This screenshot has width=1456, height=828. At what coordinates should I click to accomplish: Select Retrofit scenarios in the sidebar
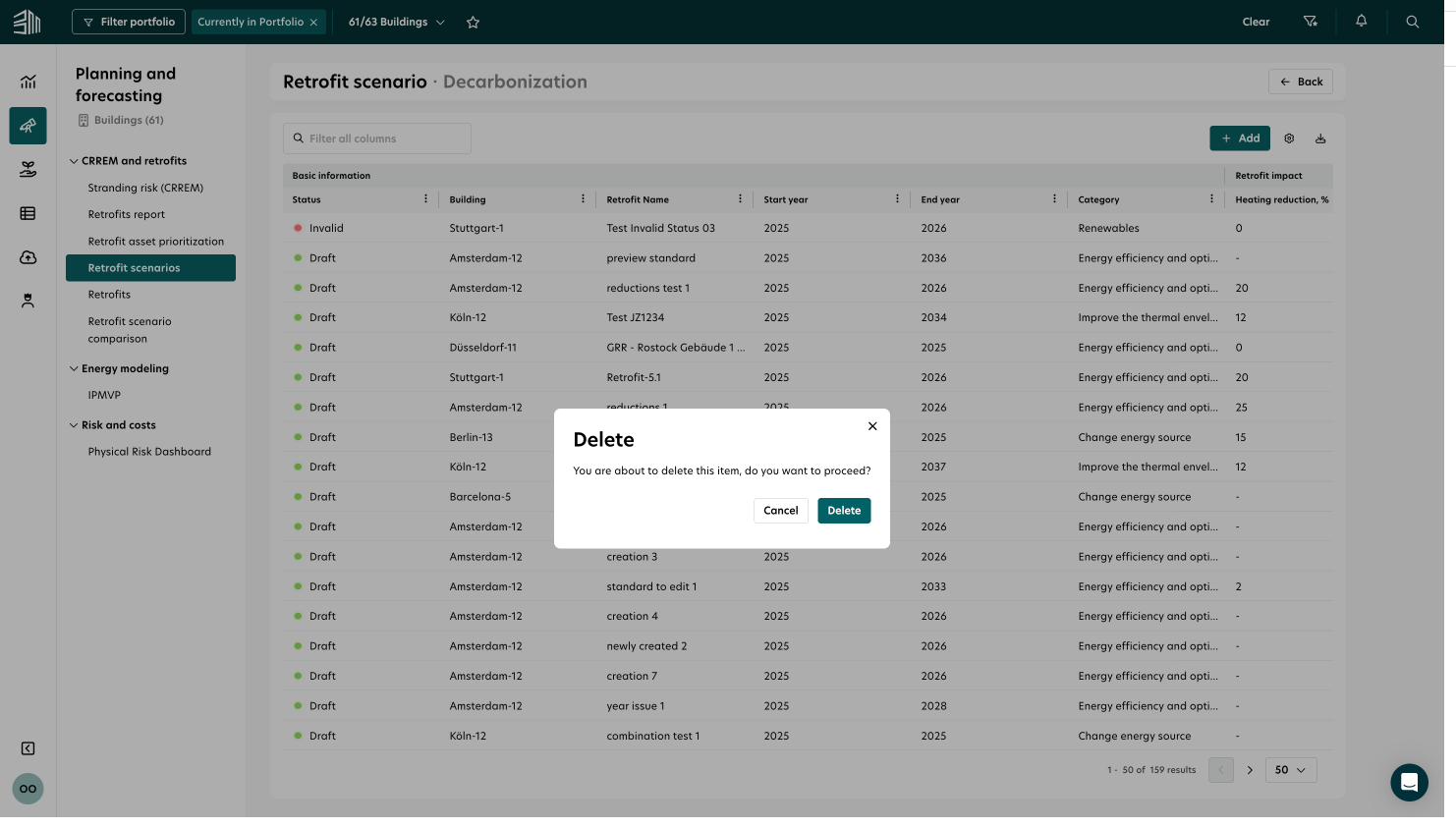click(150, 268)
